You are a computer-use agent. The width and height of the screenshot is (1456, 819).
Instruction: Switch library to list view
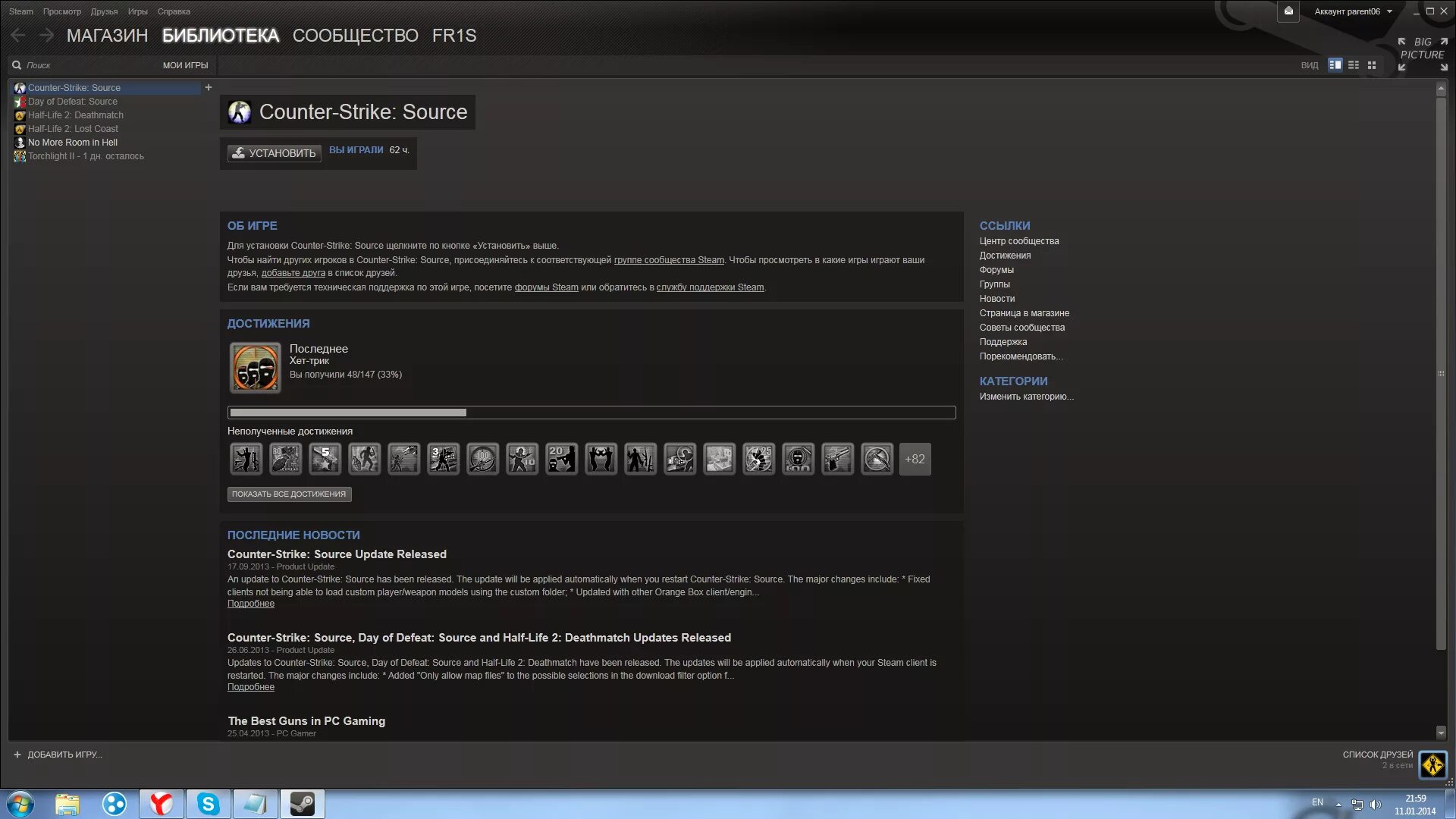[1354, 65]
